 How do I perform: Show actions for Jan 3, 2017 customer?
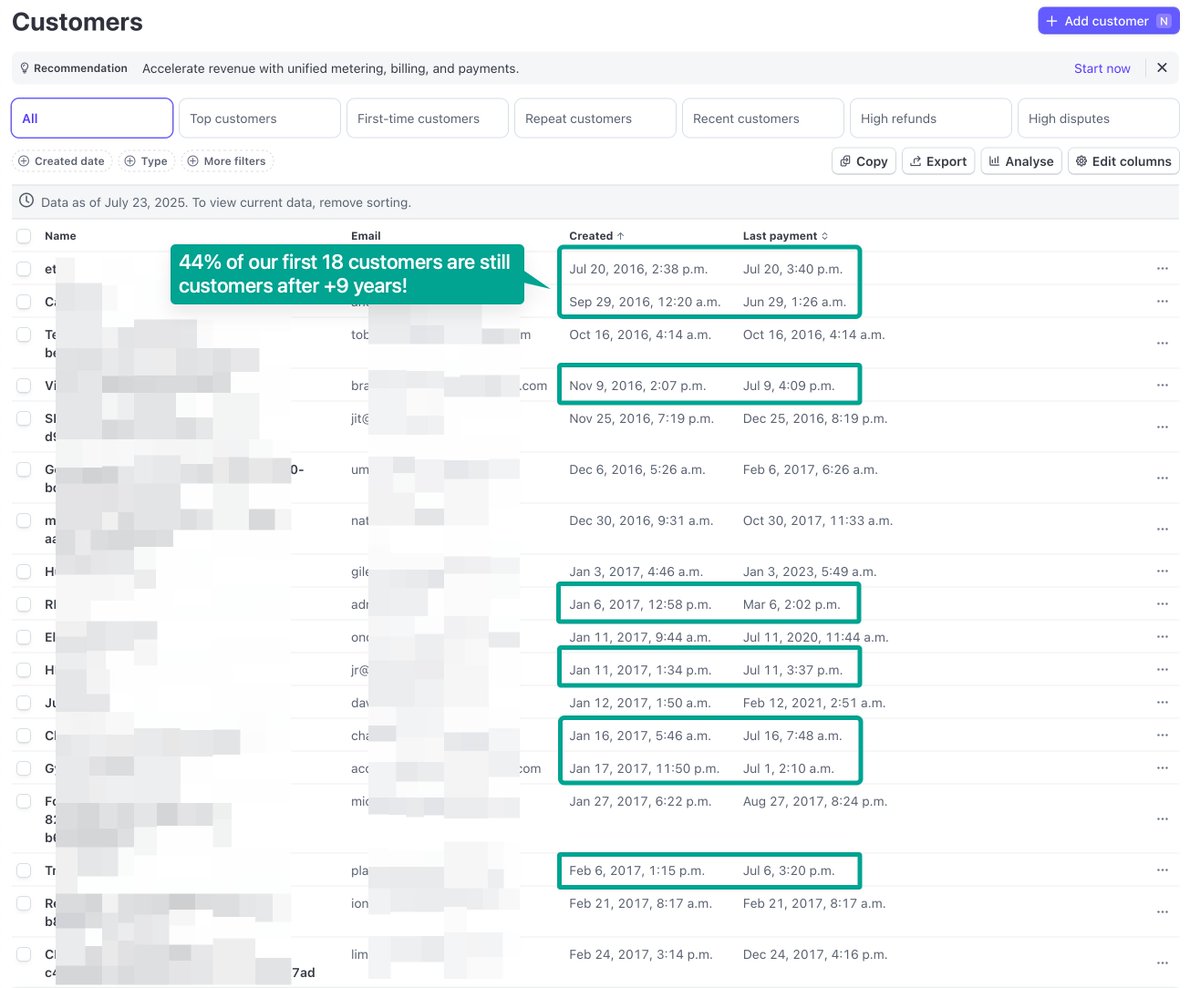point(1162,571)
